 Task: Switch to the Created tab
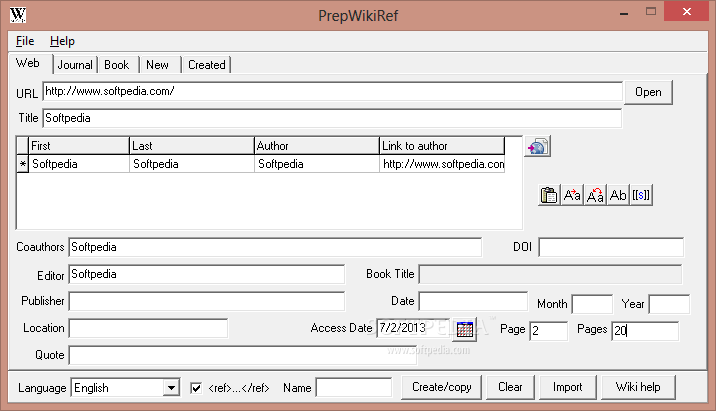(x=207, y=65)
